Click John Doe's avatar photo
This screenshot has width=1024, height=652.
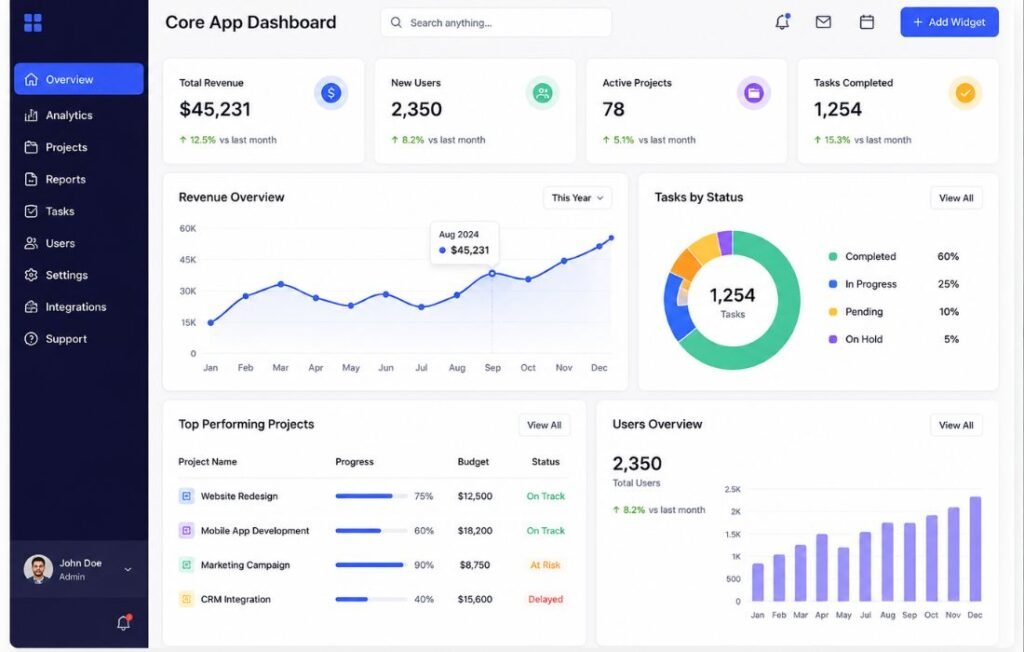[x=38, y=569]
